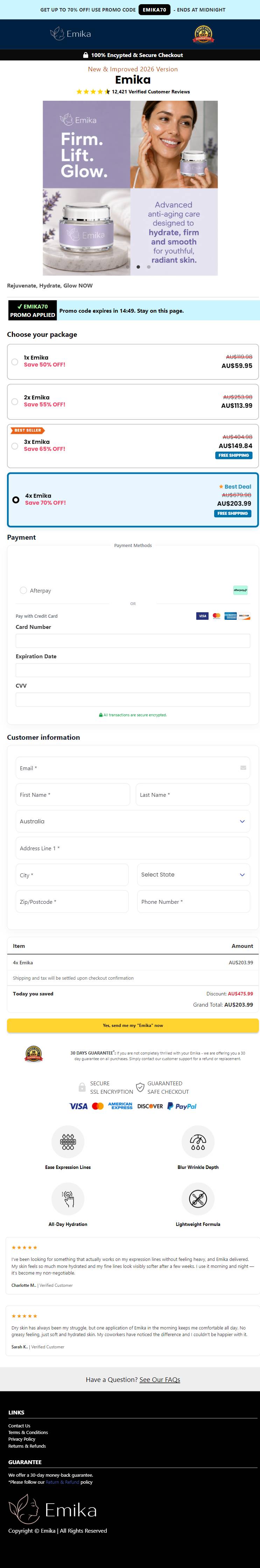
Task: Focus the First Name field
Action: 73,795
